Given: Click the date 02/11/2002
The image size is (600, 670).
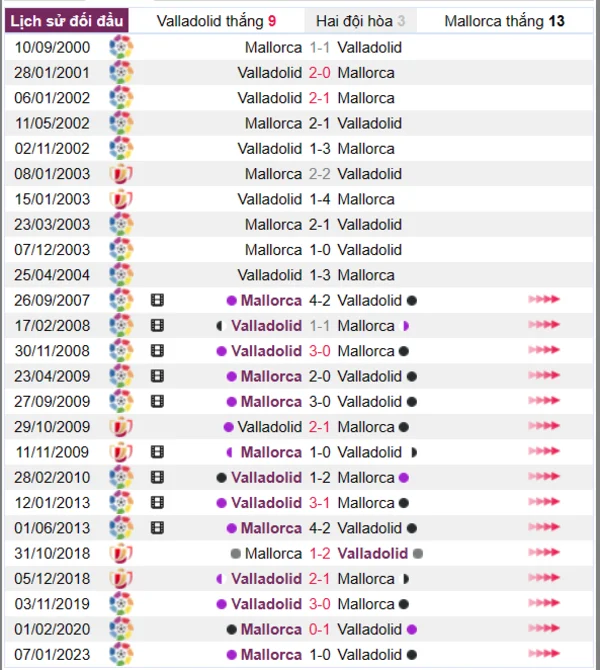Looking at the screenshot, I should (x=52, y=149).
